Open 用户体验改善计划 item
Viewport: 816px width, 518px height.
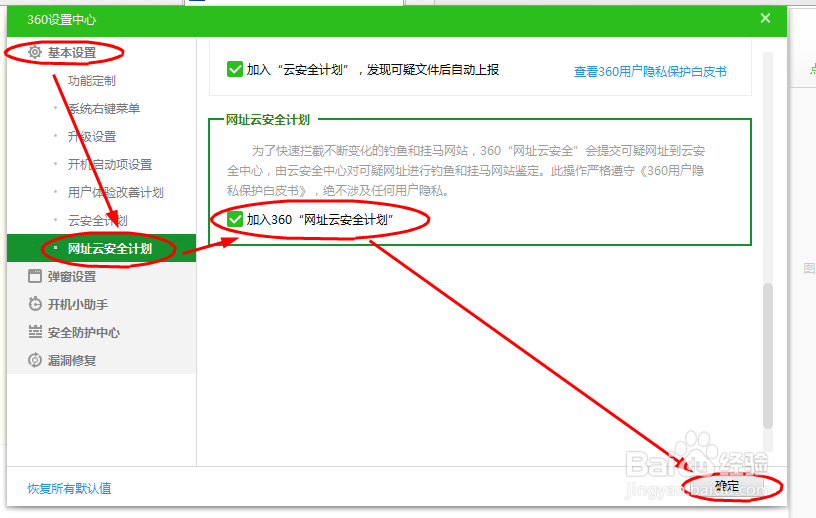[x=116, y=193]
